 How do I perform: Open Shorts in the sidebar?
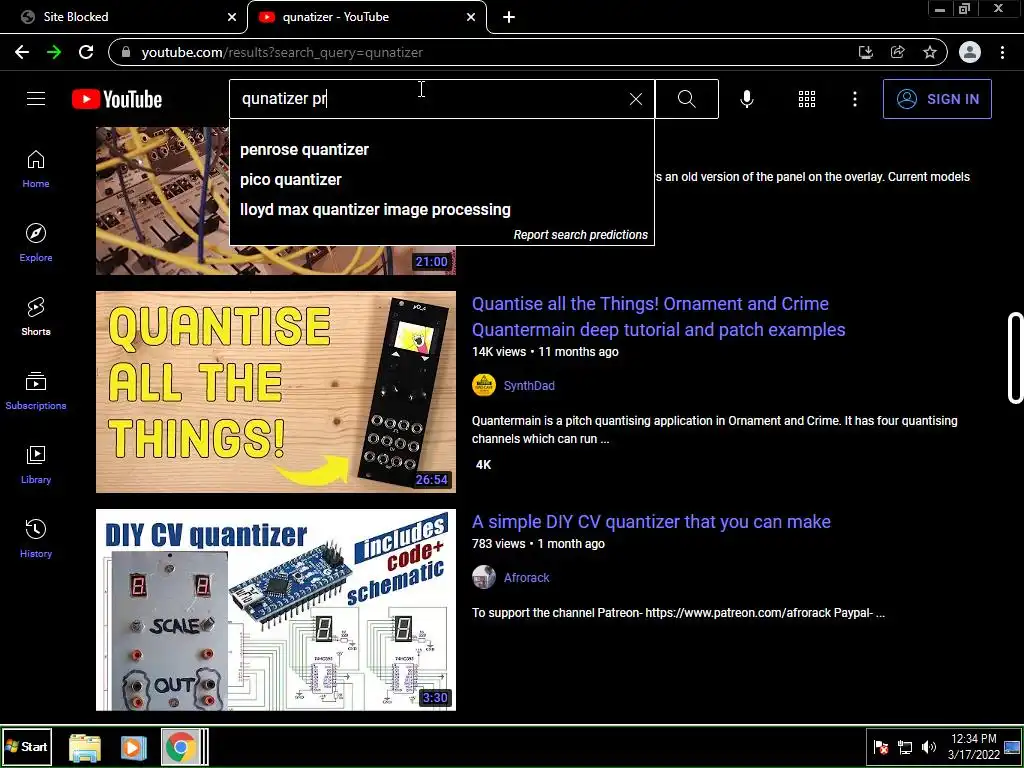(36, 317)
